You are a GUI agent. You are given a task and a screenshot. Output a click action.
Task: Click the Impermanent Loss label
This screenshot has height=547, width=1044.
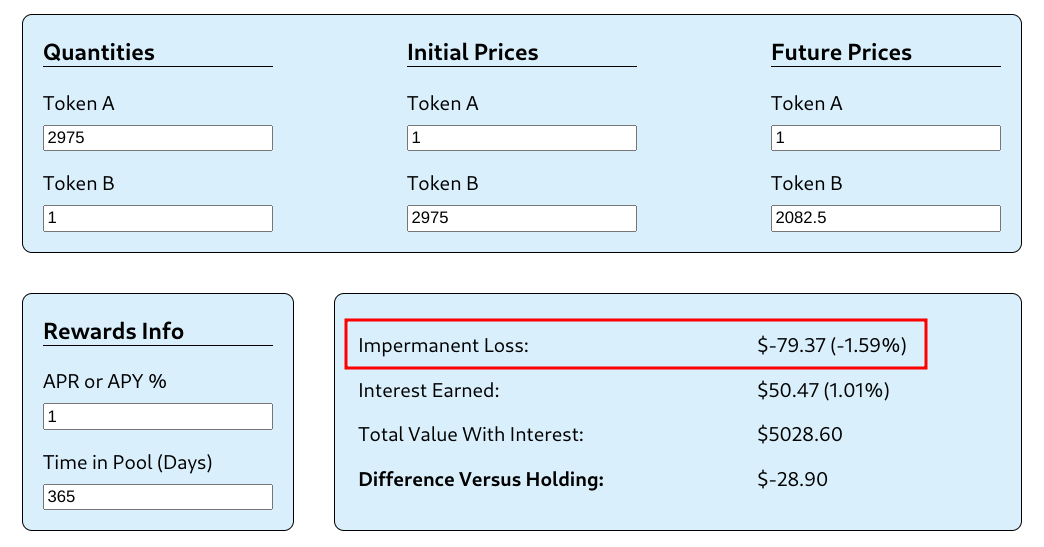pos(443,346)
